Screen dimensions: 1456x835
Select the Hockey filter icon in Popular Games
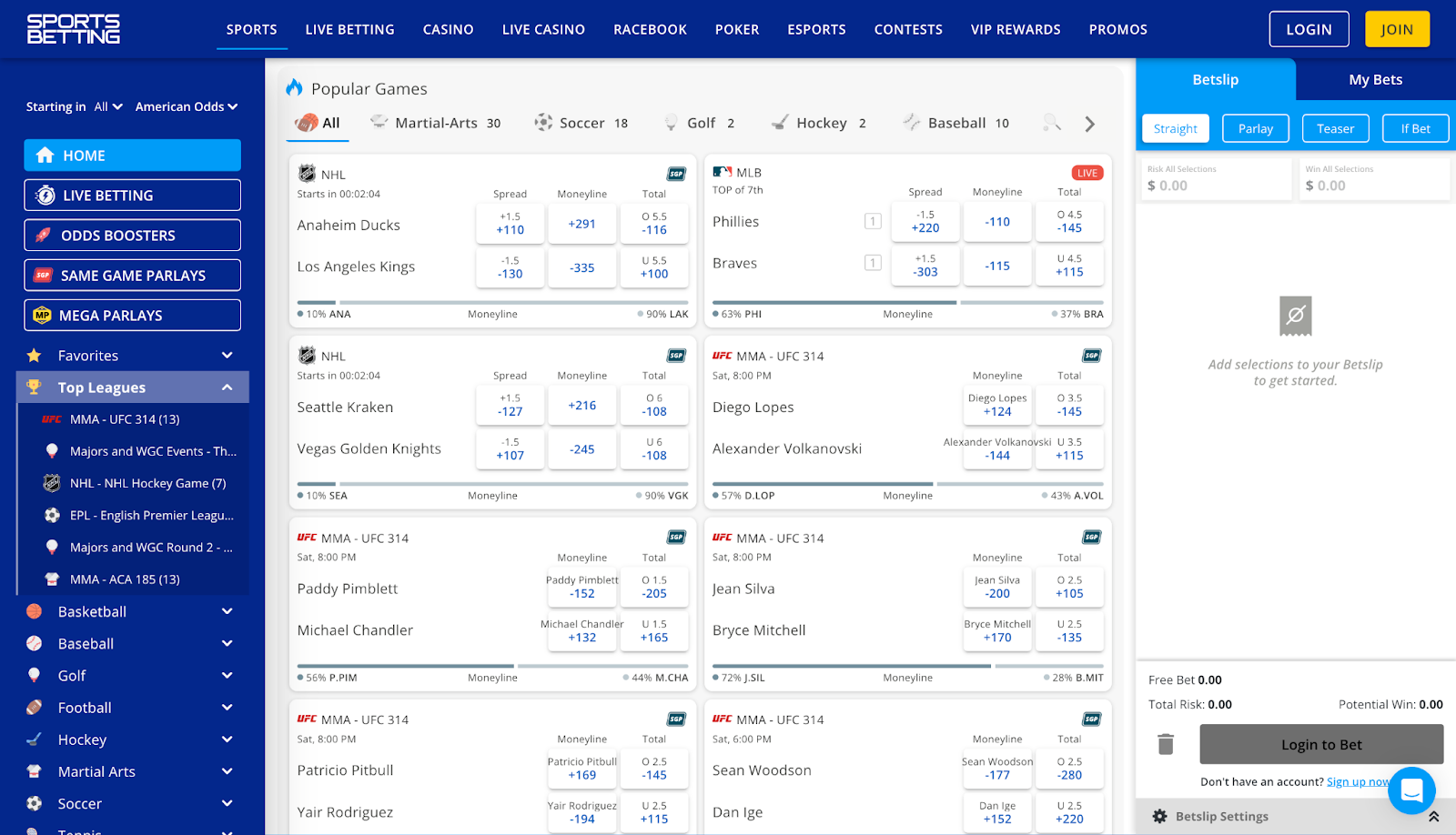pos(780,123)
